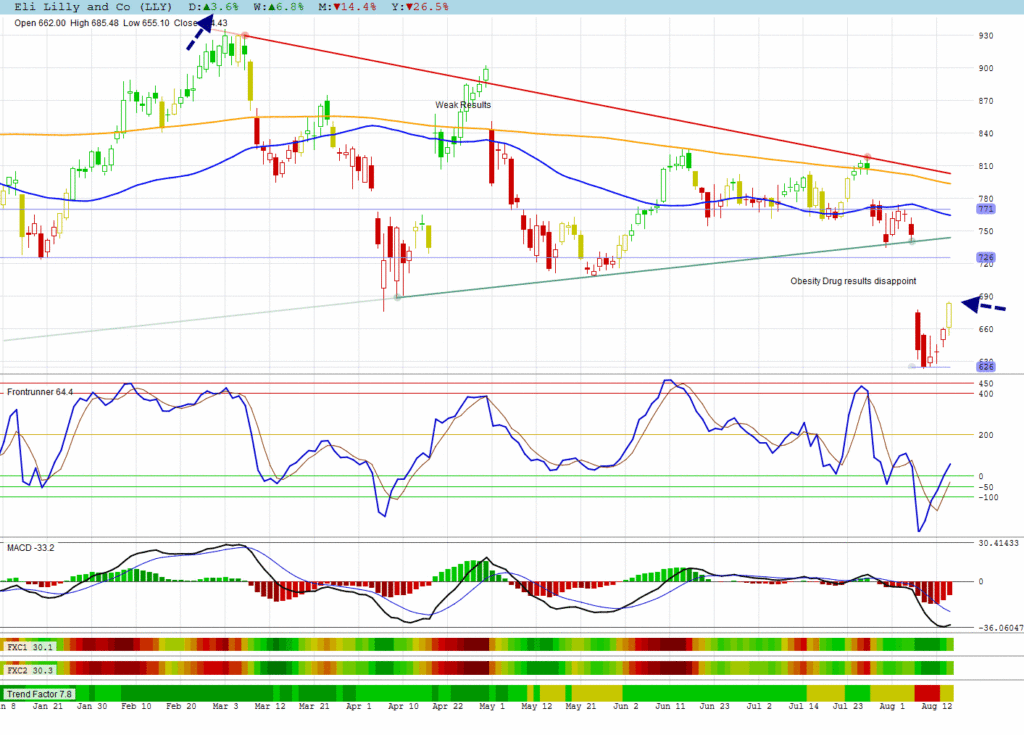
Task: Click the "Jun 11" date label
Action: coord(670,706)
